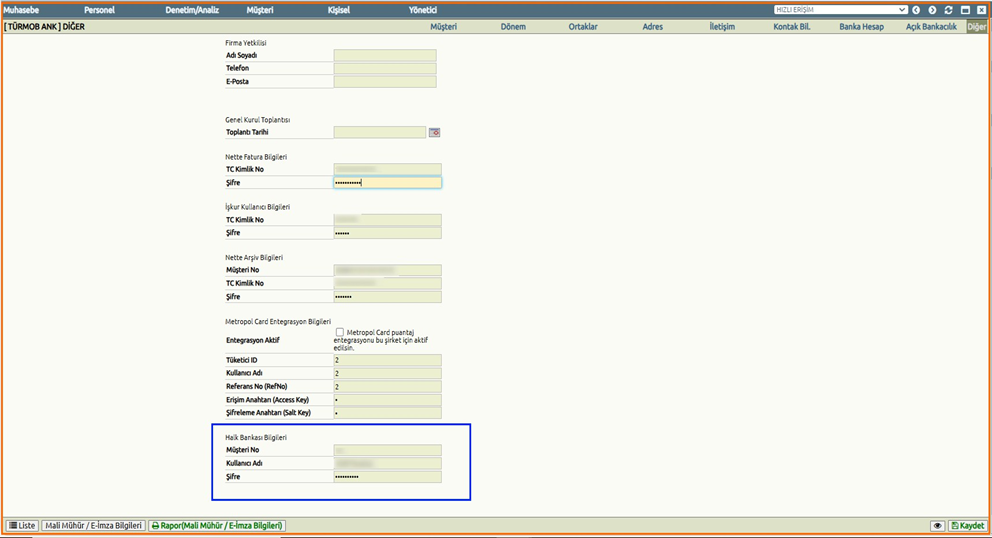Click the Nette Arşiv Şifre field
This screenshot has height=538, width=992.
click(x=387, y=297)
